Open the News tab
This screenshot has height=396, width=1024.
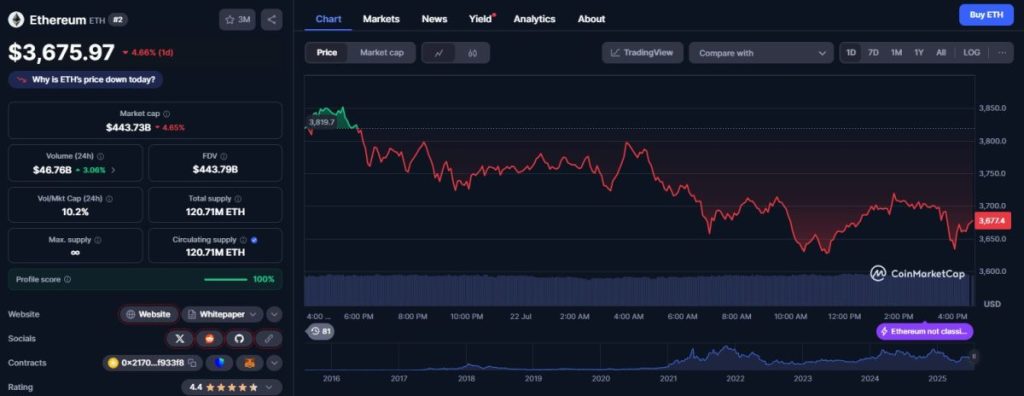[434, 19]
